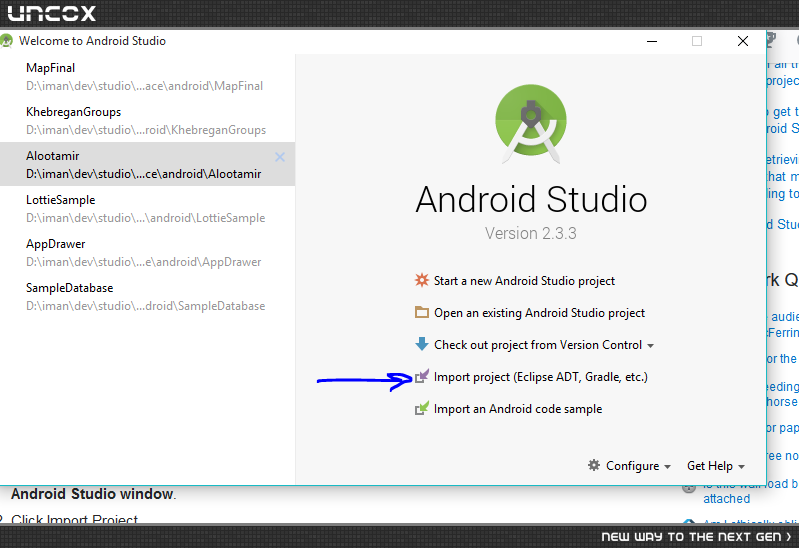
Task: Click the 'New way to the next gen' banner link
Action: 696,537
